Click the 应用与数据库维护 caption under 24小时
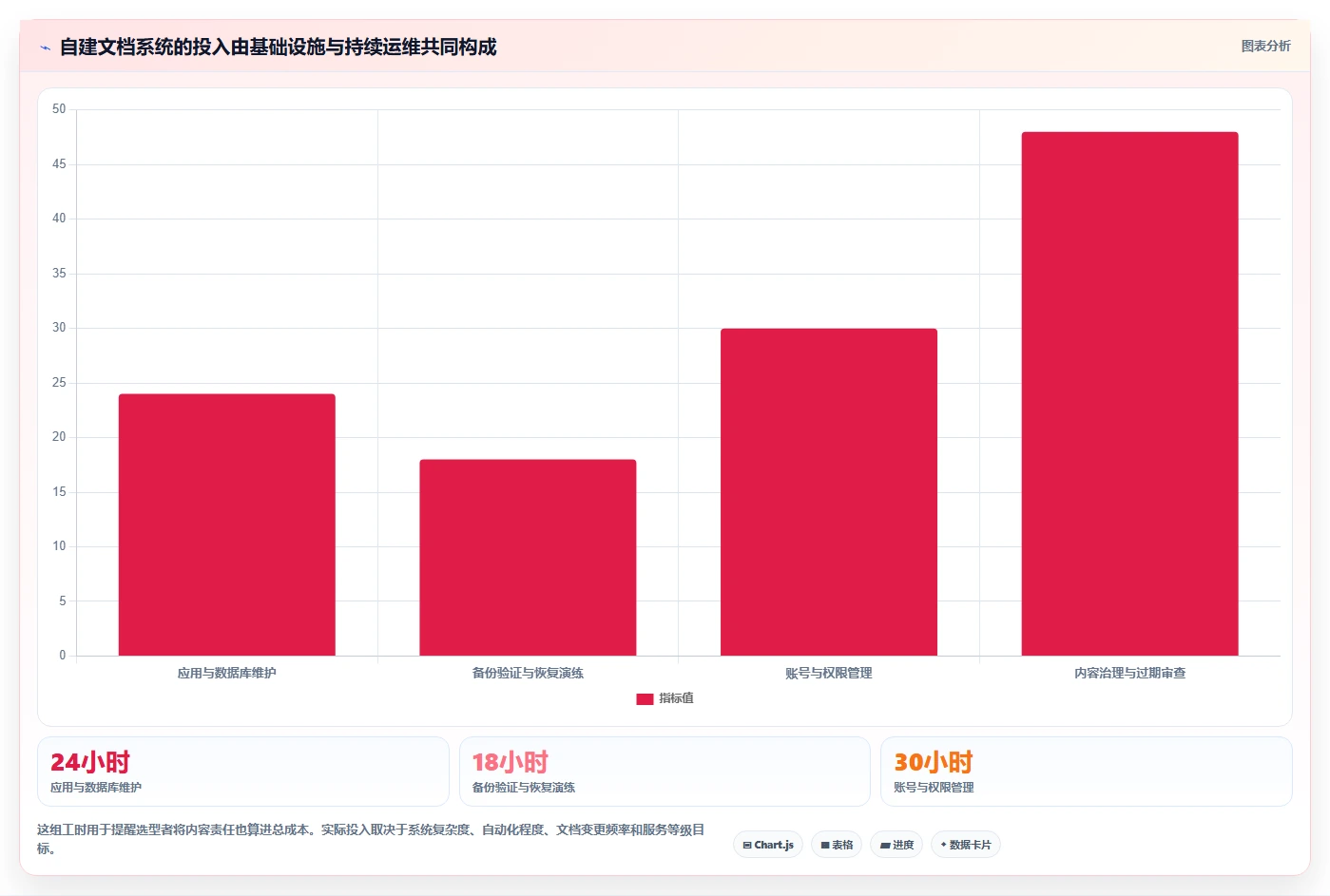This screenshot has width=1330, height=896. 96,788
